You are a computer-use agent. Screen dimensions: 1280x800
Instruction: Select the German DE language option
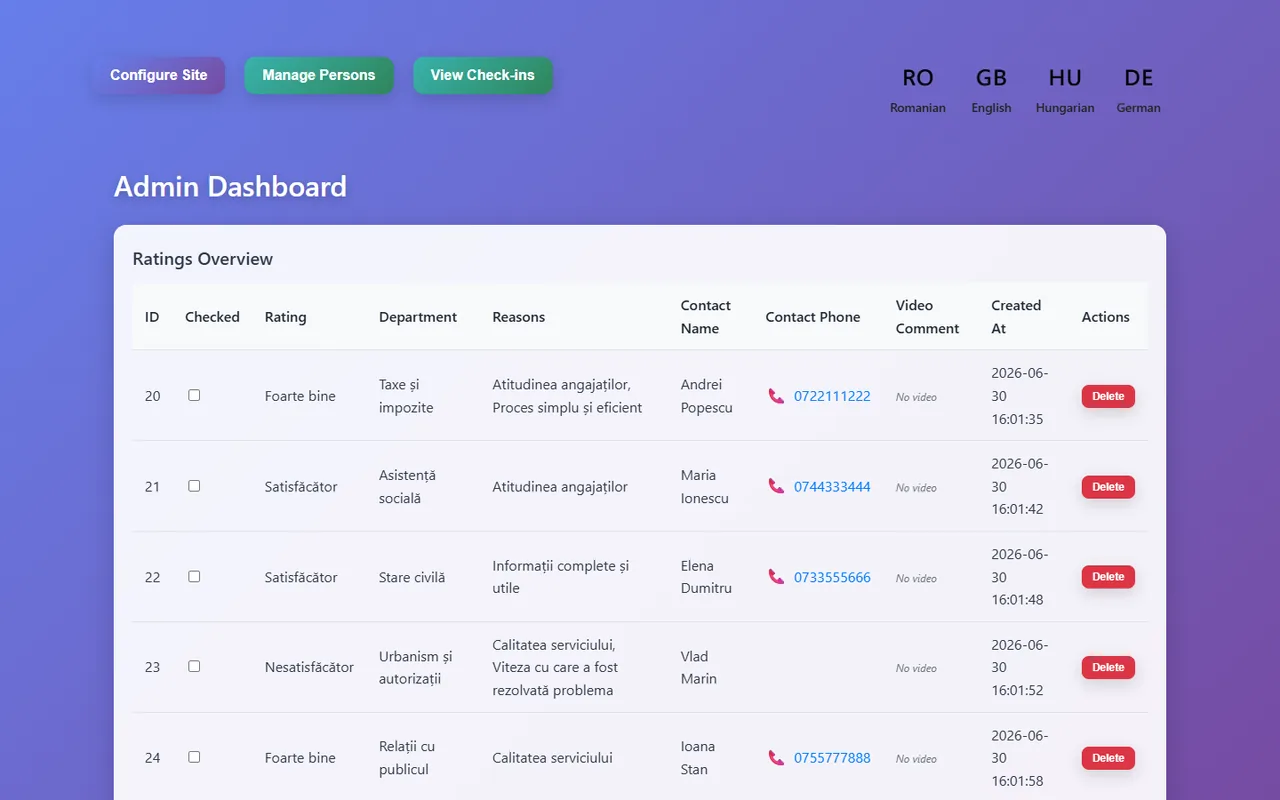coord(1139,90)
